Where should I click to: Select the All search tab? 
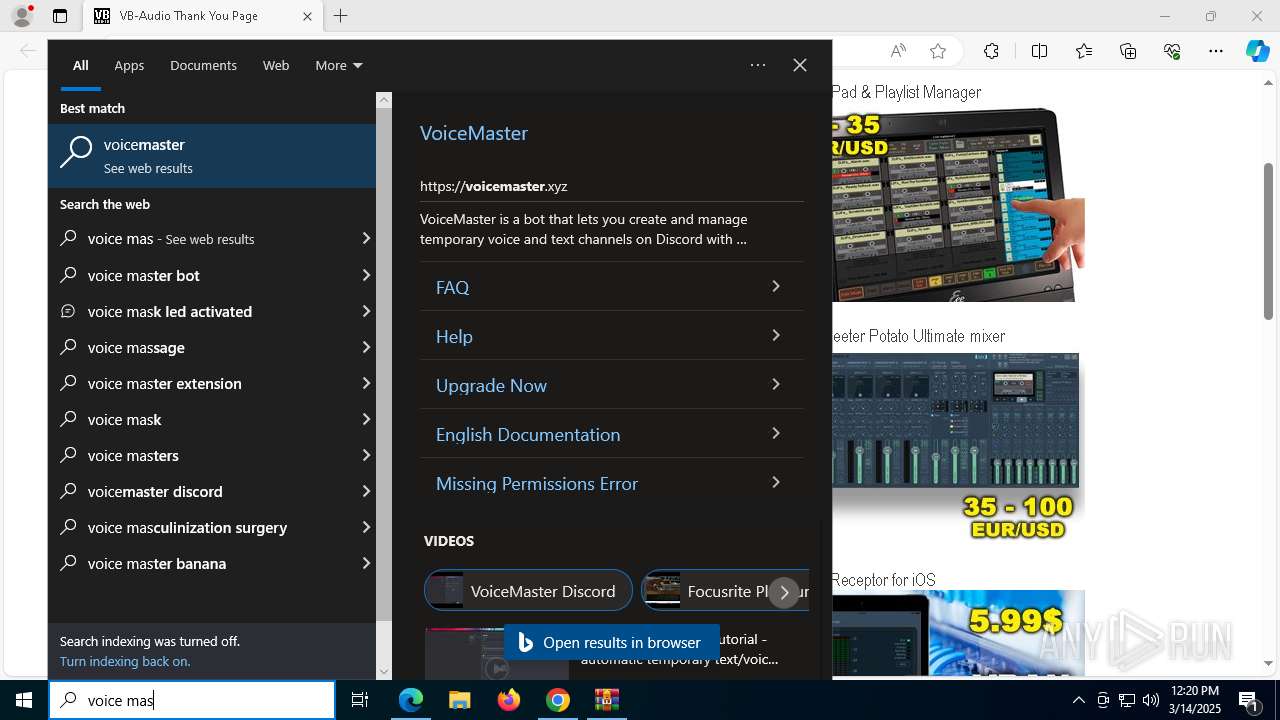tap(80, 65)
